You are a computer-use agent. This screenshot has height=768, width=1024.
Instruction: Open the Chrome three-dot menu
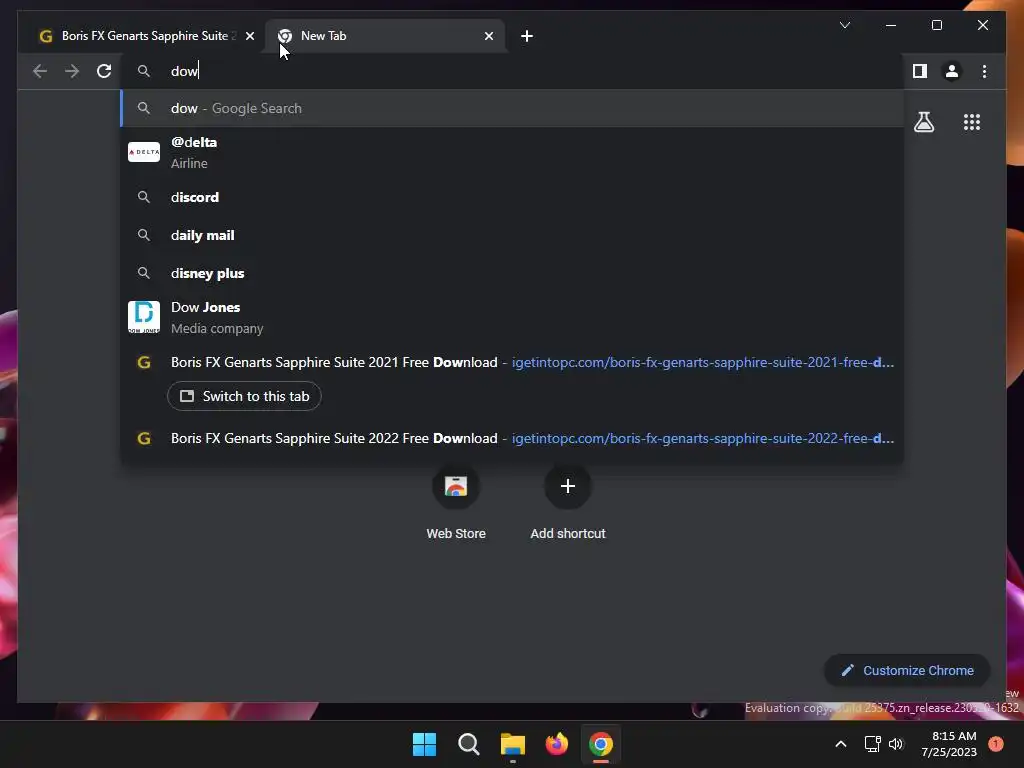pos(984,71)
